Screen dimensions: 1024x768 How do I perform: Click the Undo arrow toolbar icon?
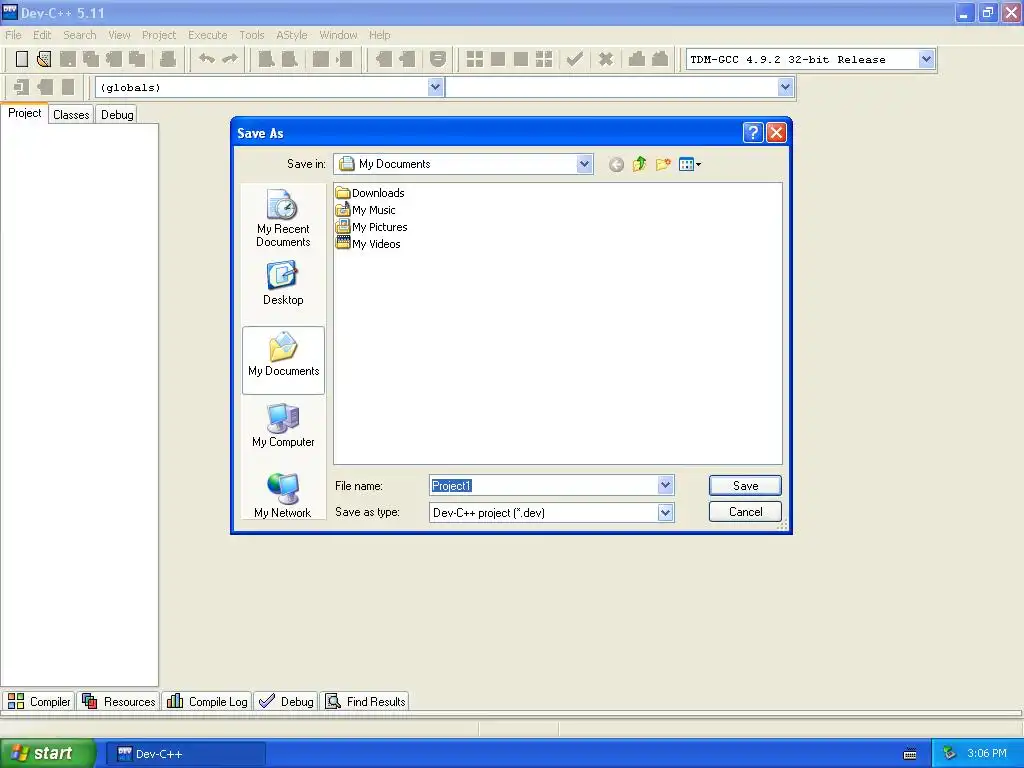[x=207, y=59]
